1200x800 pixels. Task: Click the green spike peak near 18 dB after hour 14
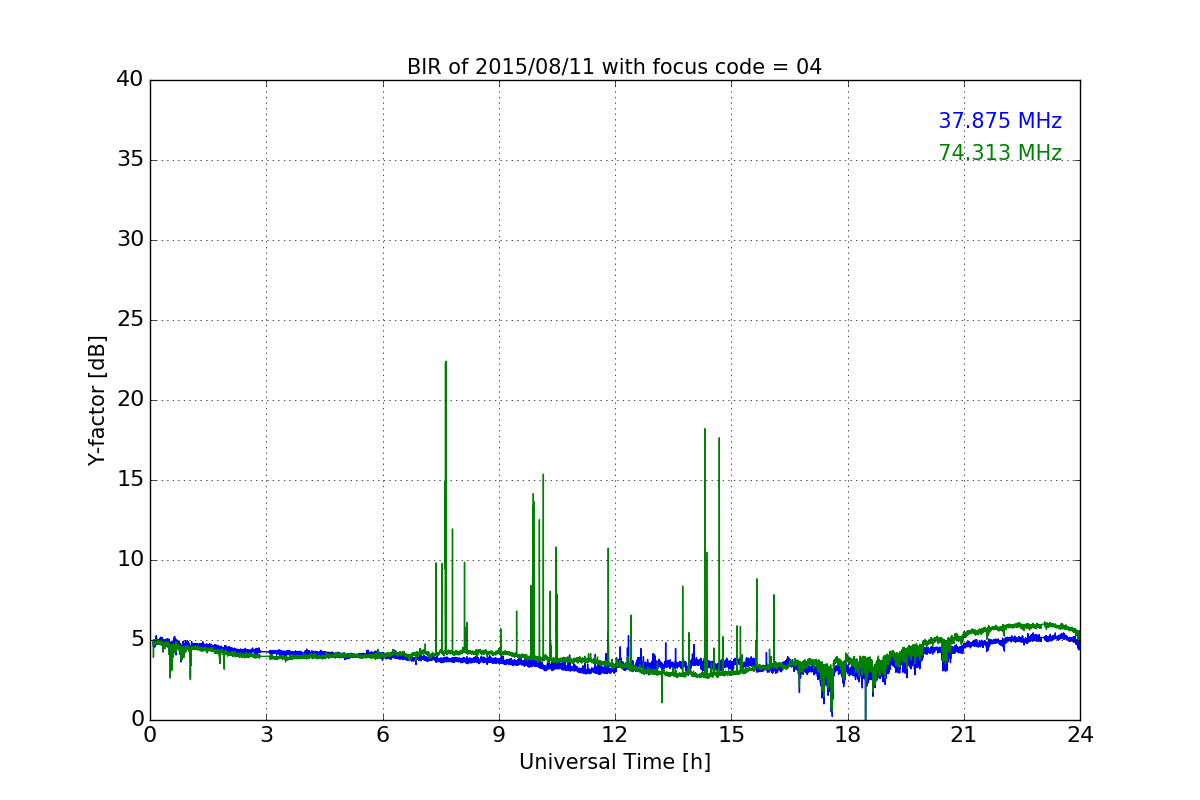[705, 429]
